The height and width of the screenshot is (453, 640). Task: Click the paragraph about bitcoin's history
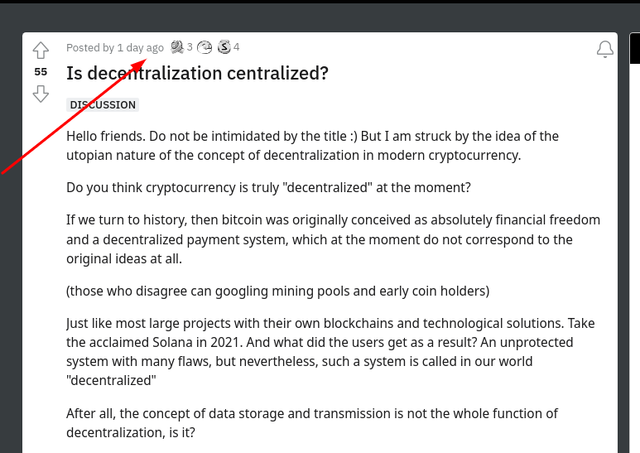333,239
